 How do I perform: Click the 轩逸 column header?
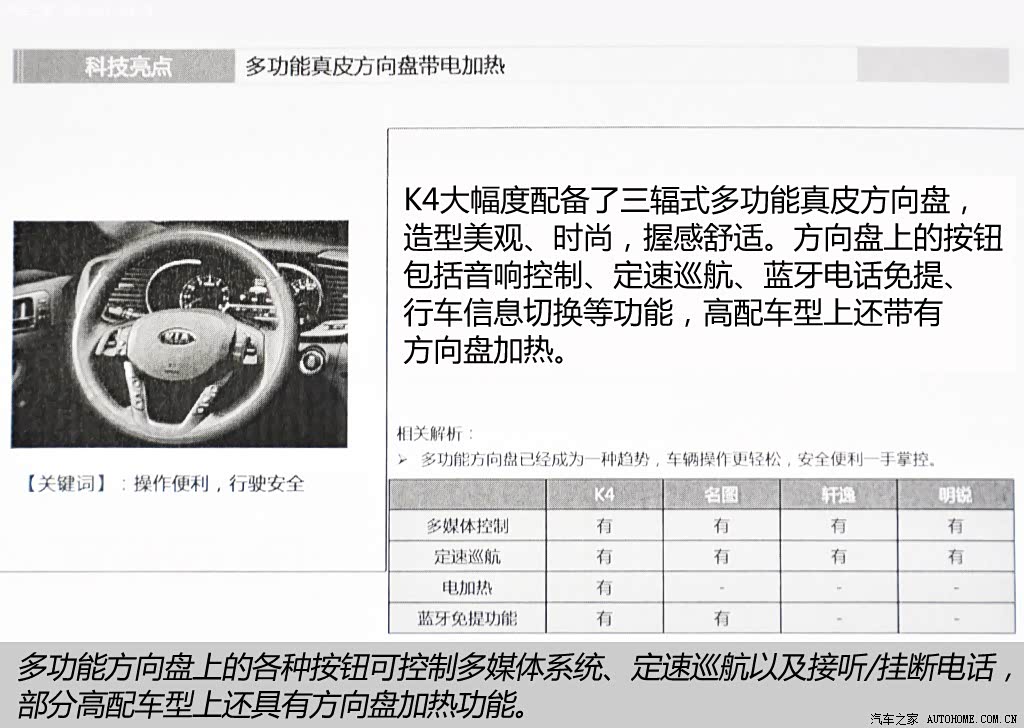[839, 494]
